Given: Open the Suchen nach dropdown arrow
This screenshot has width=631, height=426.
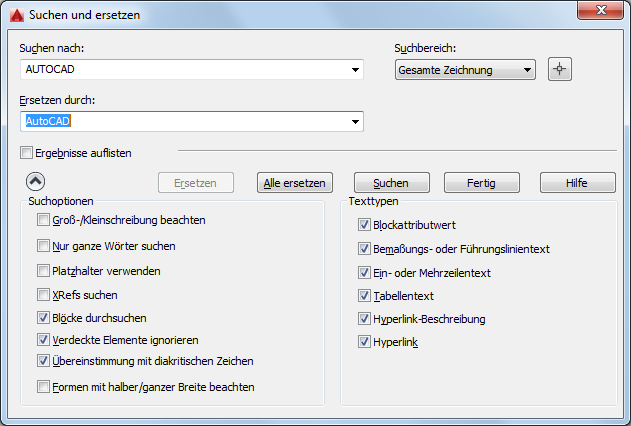Looking at the screenshot, I should tap(355, 70).
